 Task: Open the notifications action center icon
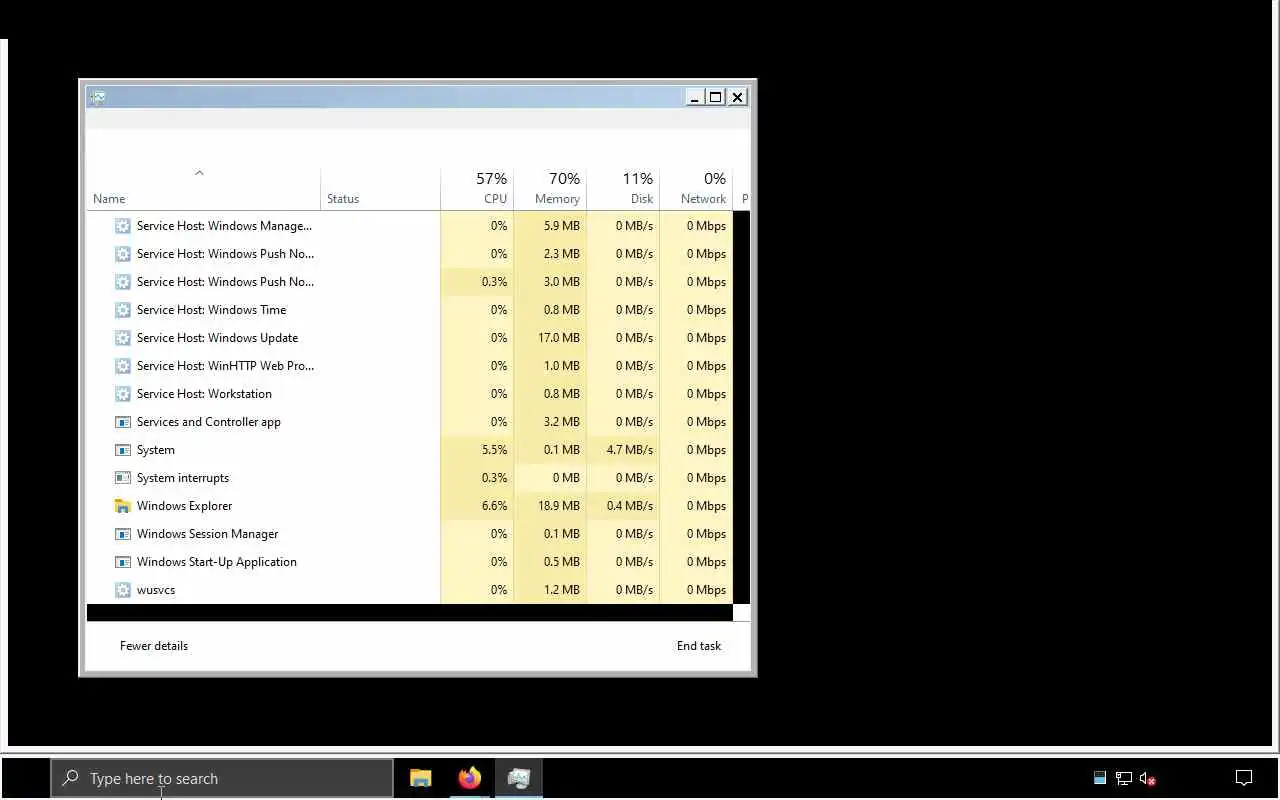(x=1244, y=778)
